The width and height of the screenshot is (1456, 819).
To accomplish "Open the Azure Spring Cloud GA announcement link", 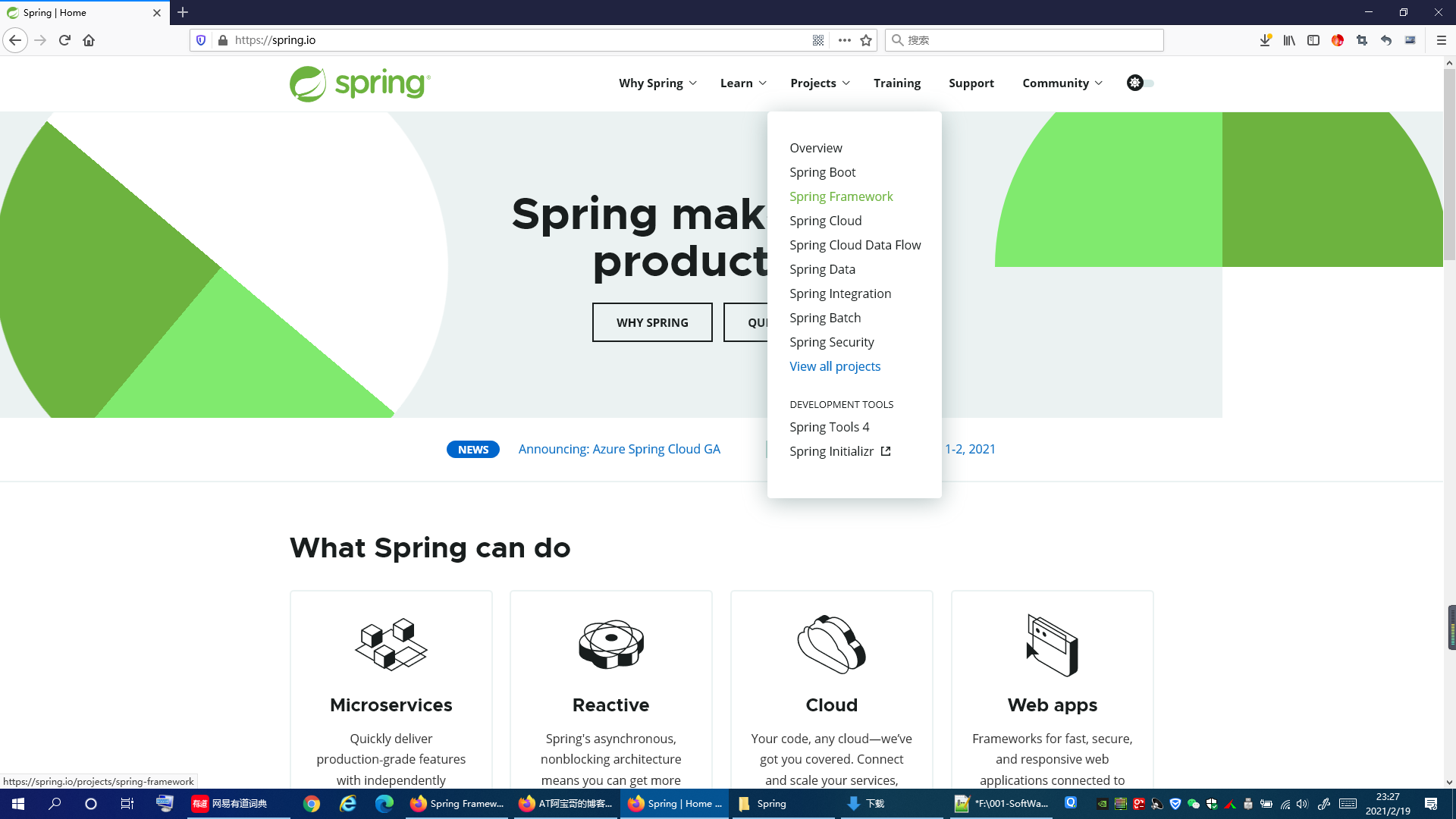I will [x=619, y=449].
